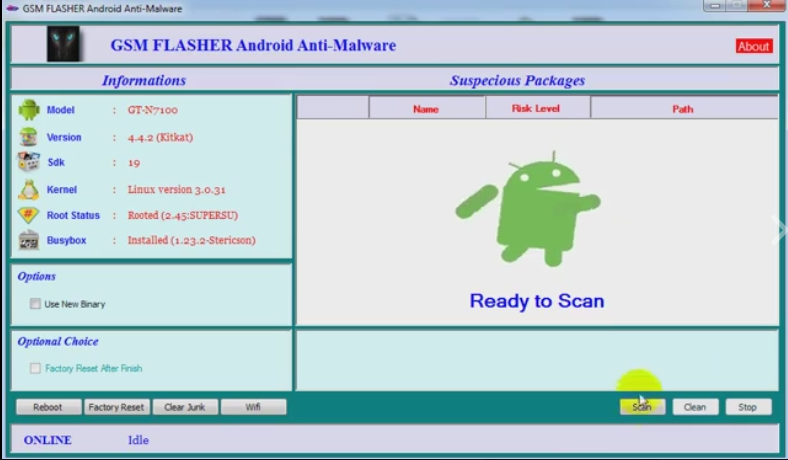
Task: Click the green Android Model icon
Action: [29, 110]
